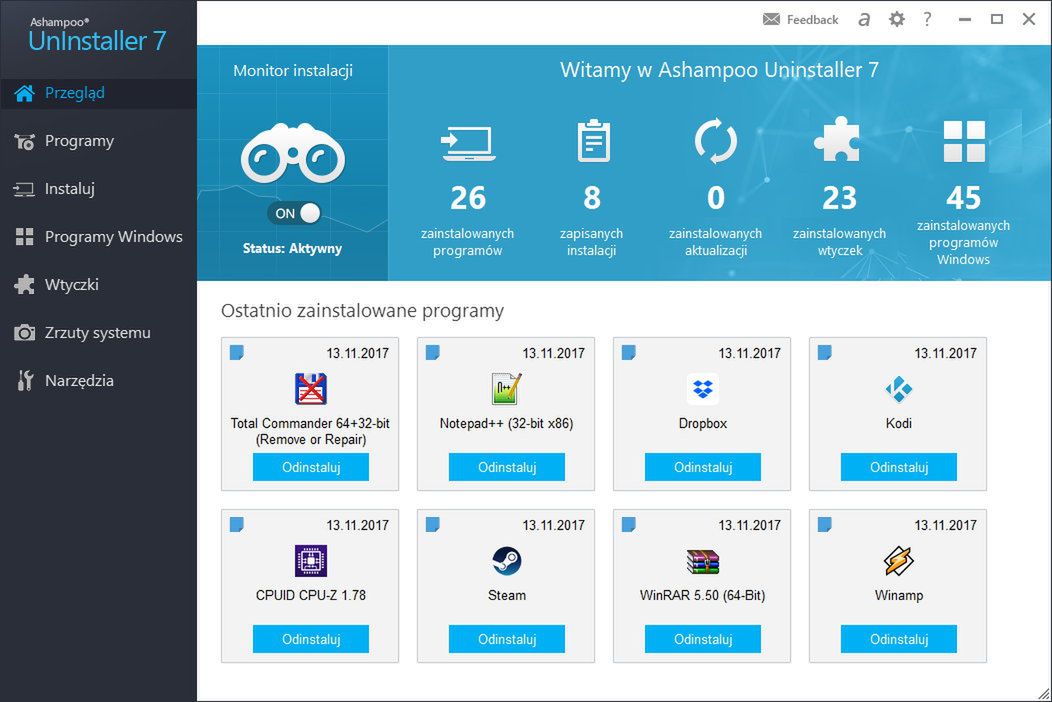Uninstall Notepad++ (32-bit x86)
Image resolution: width=1052 pixels, height=702 pixels.
[x=507, y=467]
